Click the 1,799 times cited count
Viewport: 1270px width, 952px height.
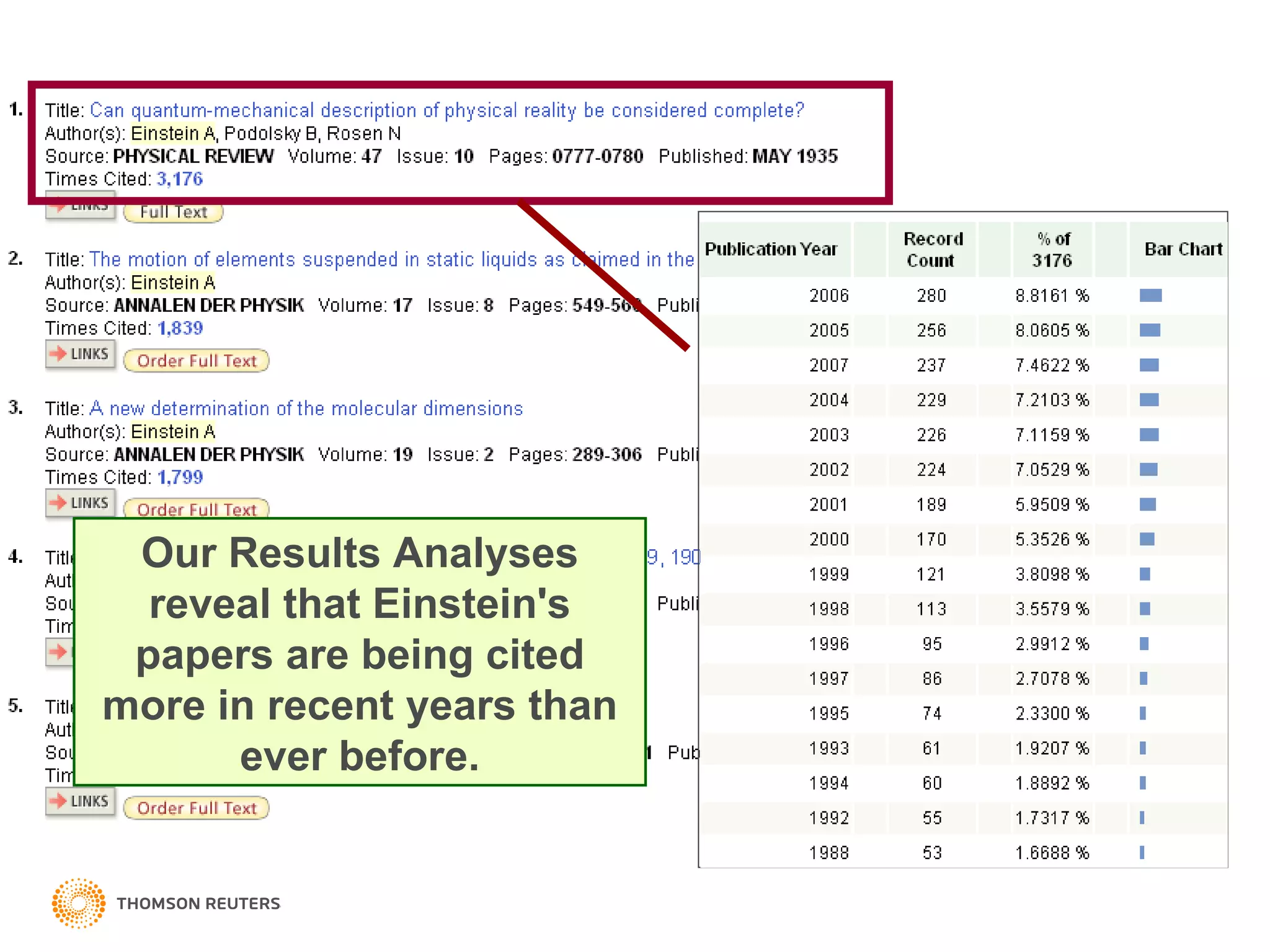(x=180, y=477)
